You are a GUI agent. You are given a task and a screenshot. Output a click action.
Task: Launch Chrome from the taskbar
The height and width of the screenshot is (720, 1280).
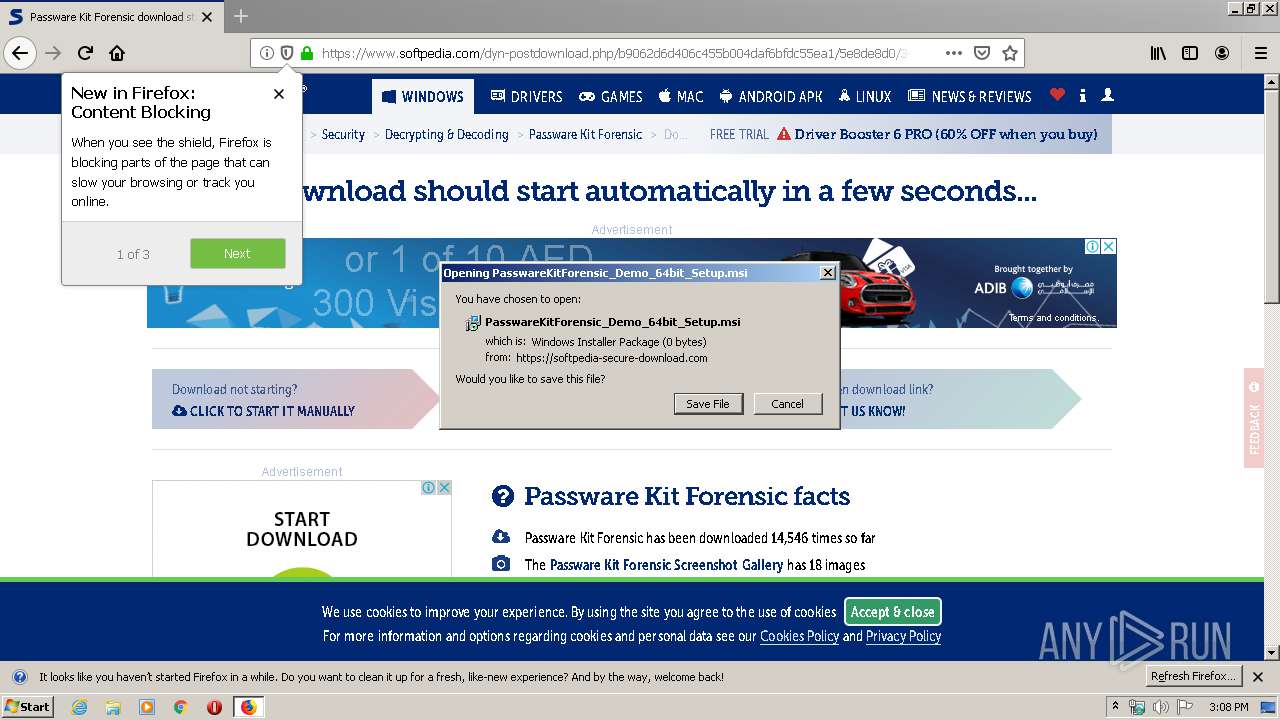[x=181, y=707]
